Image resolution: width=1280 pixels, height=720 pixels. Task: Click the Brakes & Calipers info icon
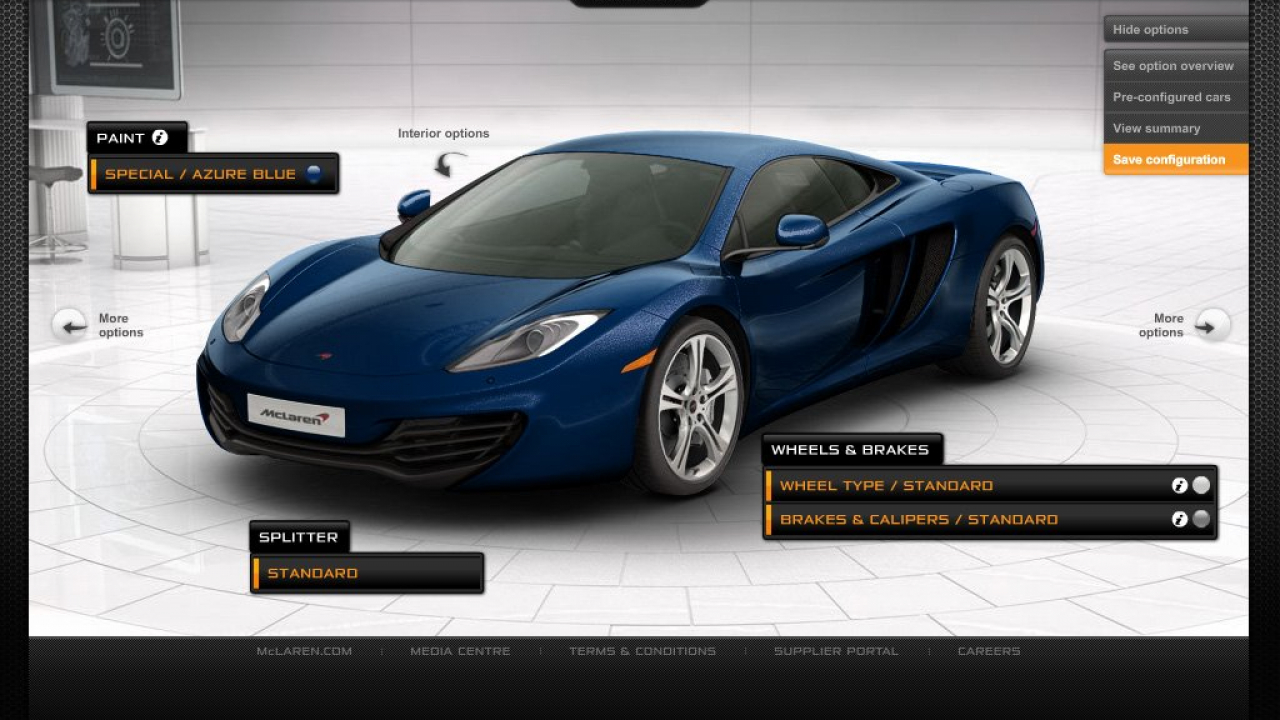point(1179,519)
